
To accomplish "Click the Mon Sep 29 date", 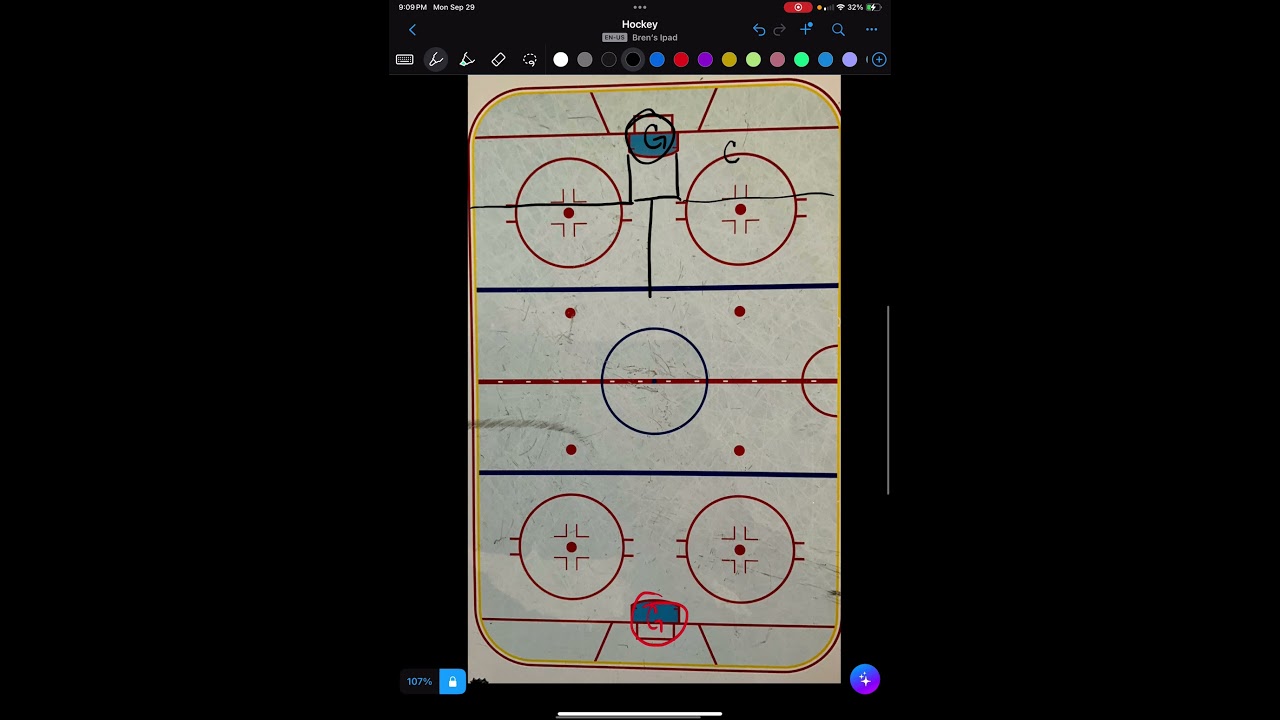I will [x=454, y=7].
